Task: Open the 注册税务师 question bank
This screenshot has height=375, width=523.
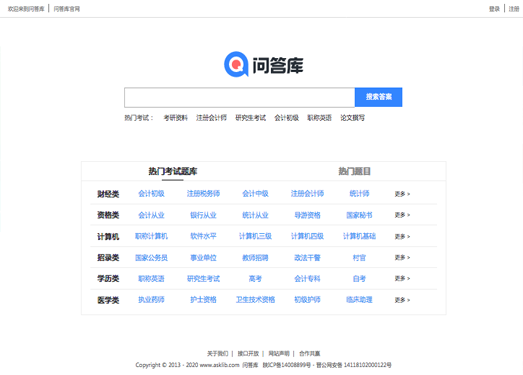Action: tap(203, 194)
